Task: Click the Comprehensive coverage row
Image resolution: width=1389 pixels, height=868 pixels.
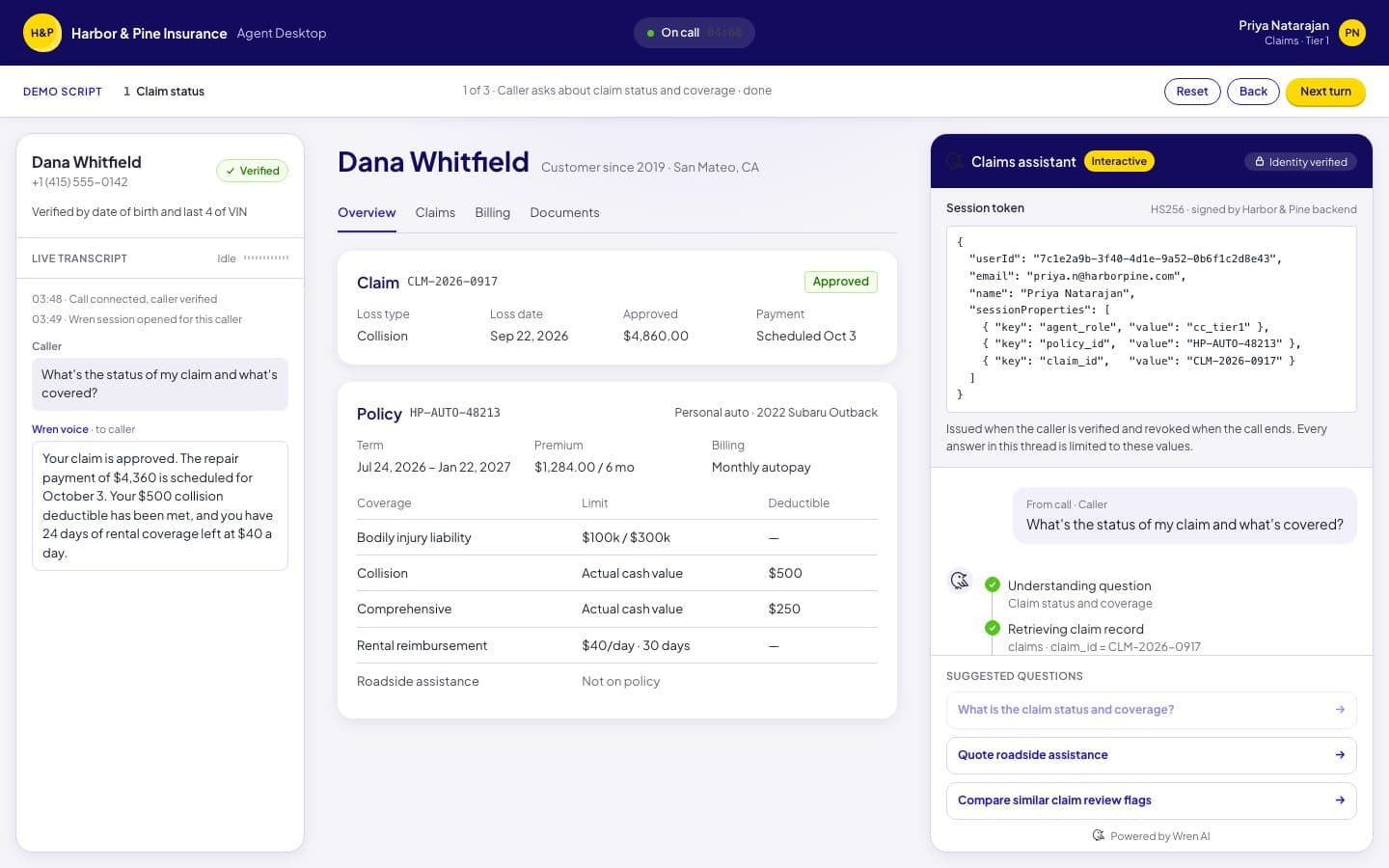Action: (617, 609)
